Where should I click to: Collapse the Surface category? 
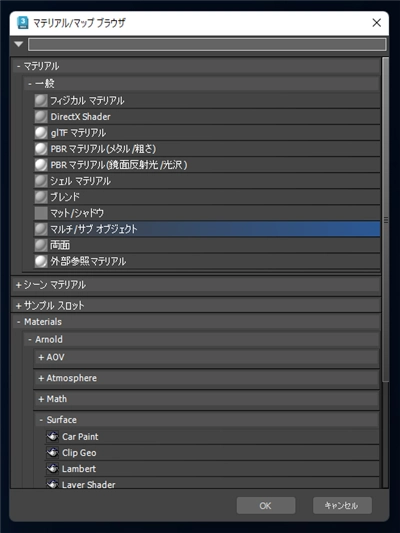41,420
